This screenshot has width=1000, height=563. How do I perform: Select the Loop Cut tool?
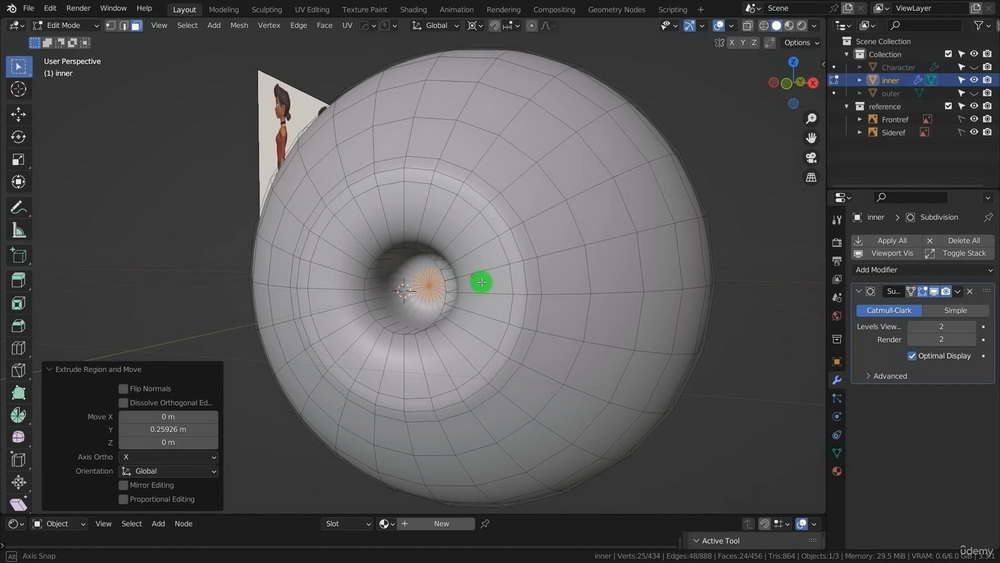18,348
